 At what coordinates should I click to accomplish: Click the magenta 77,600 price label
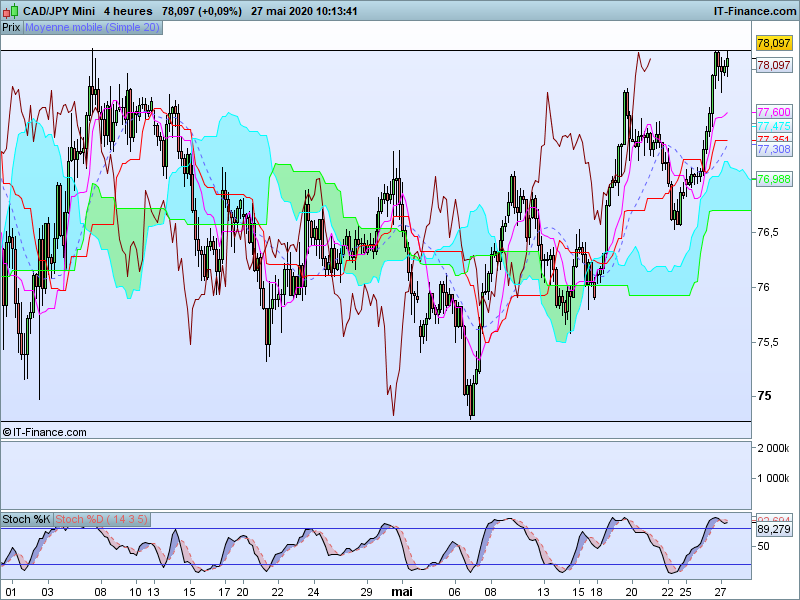click(774, 112)
